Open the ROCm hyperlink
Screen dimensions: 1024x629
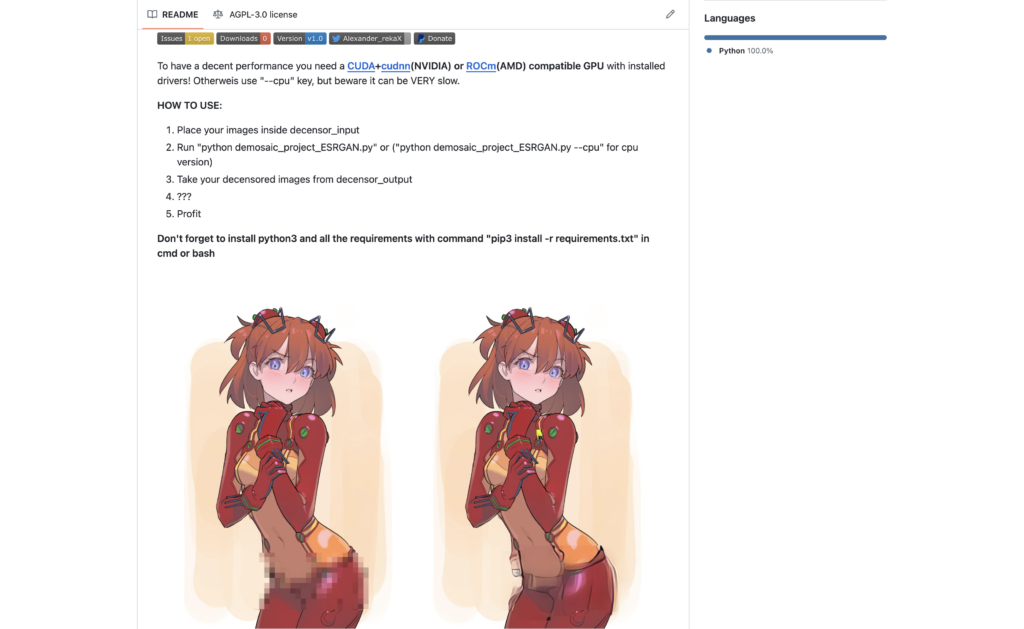pos(481,66)
